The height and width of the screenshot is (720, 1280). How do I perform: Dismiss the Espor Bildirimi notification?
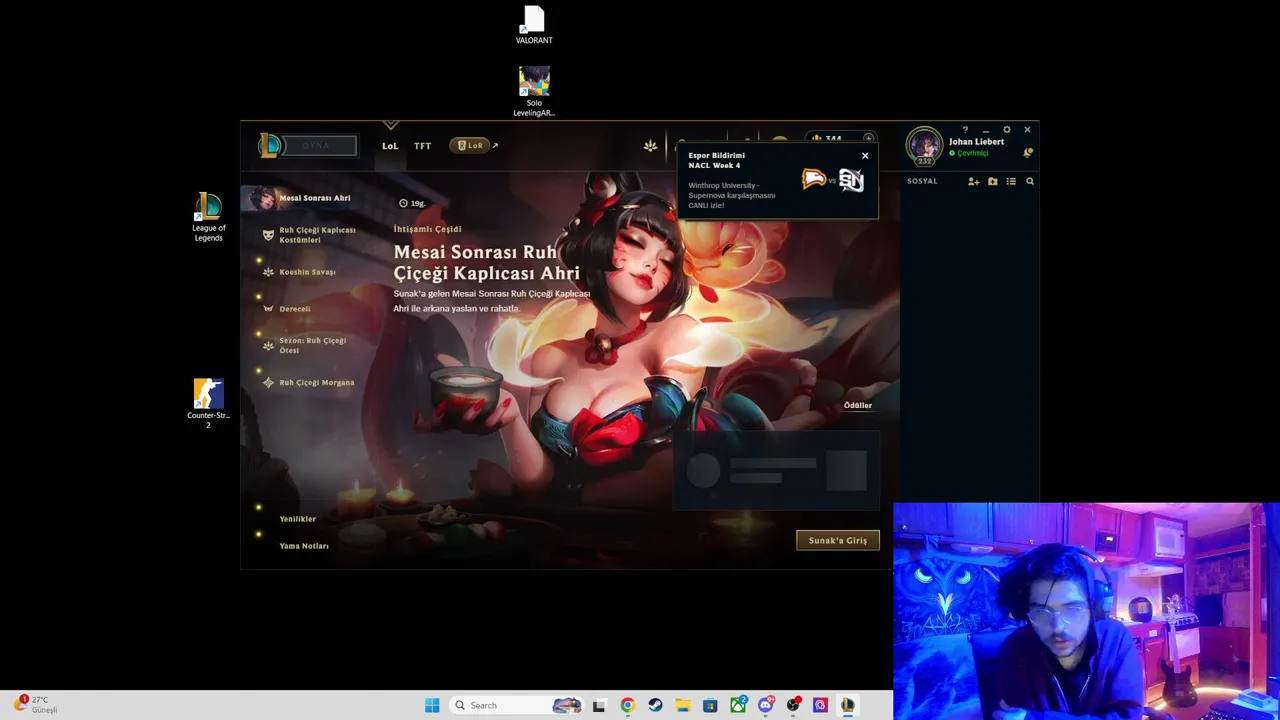pos(865,155)
